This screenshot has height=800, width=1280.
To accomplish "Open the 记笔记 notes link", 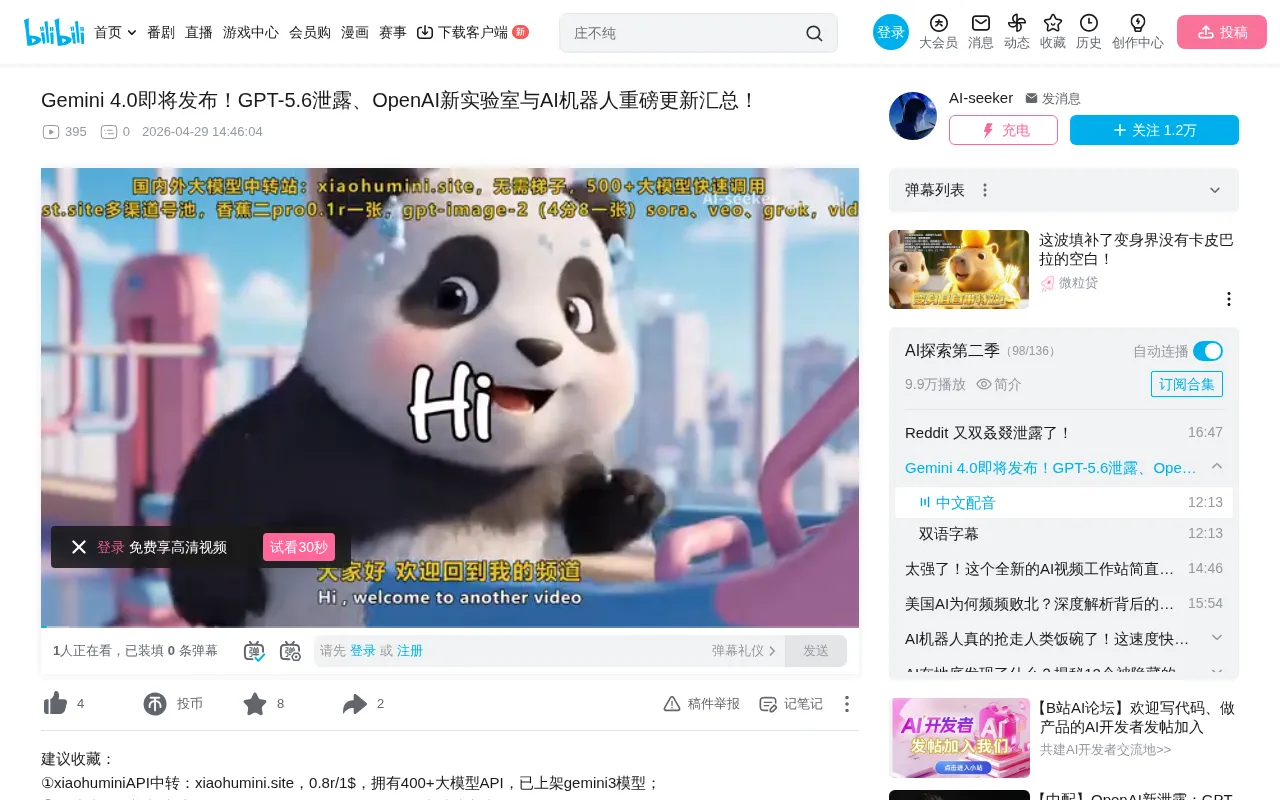I will pos(791,704).
